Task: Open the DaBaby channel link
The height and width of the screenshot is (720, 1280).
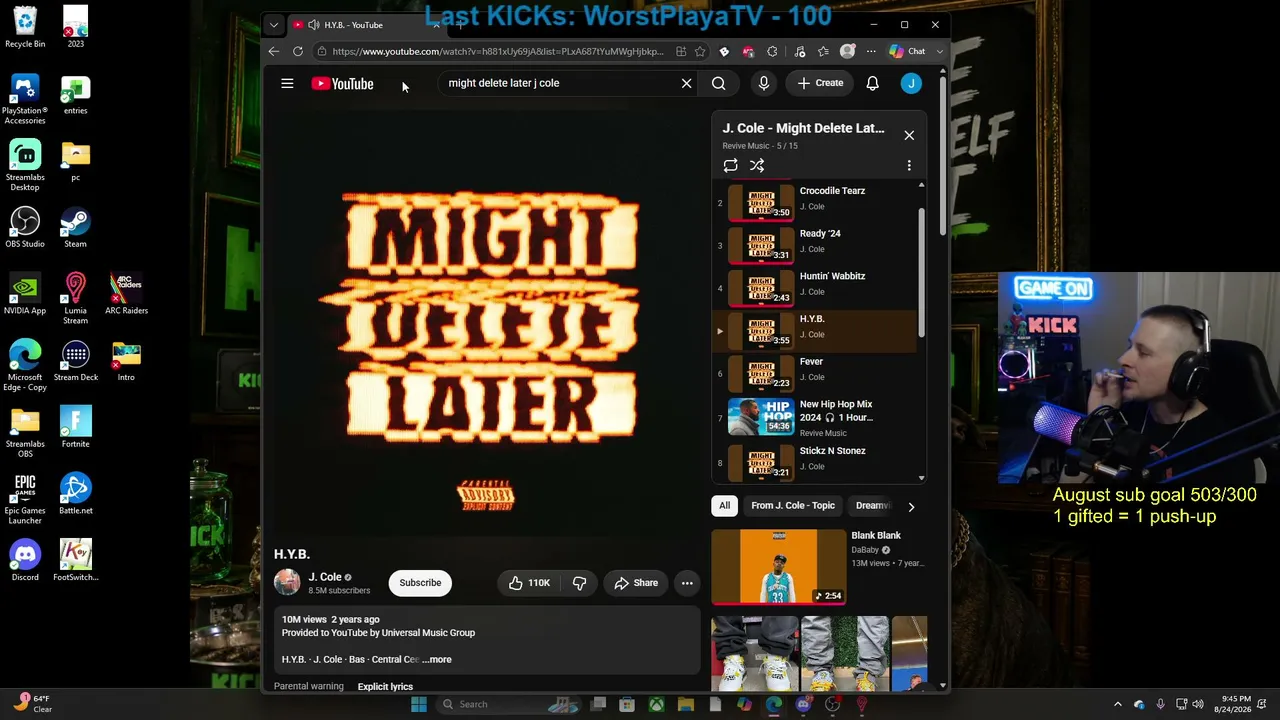Action: point(865,550)
